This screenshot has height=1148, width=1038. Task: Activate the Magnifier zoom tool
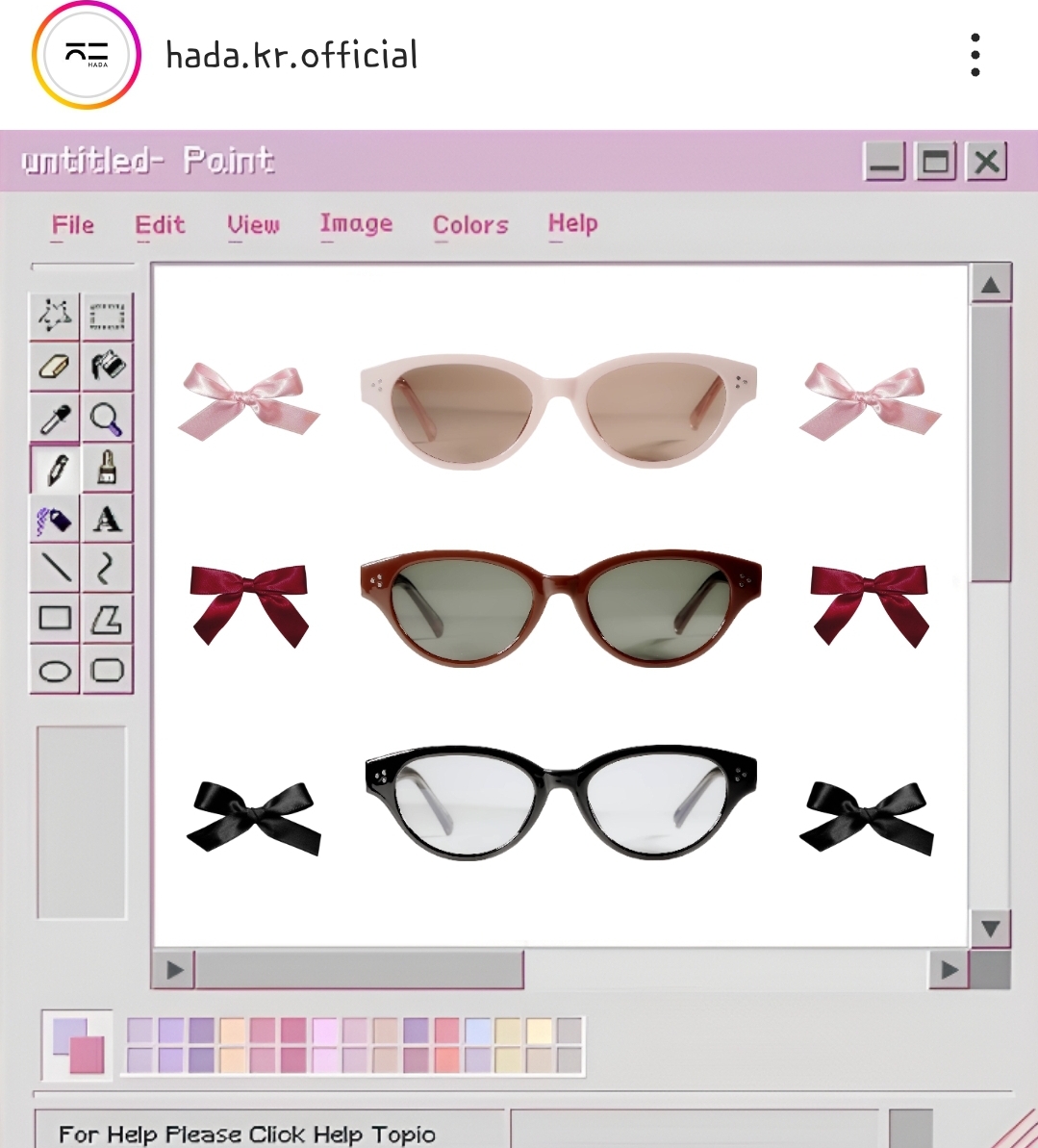(x=107, y=419)
